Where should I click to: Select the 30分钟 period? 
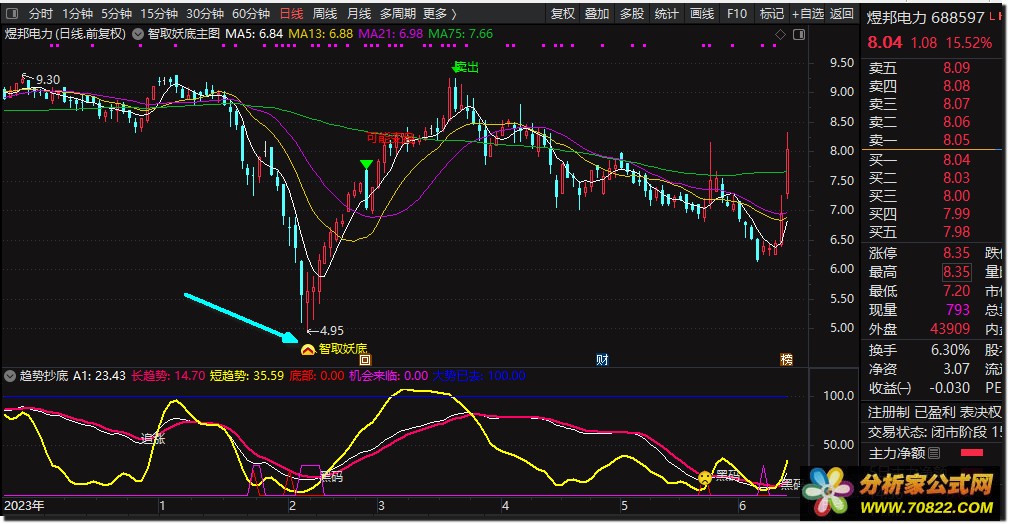pos(205,14)
